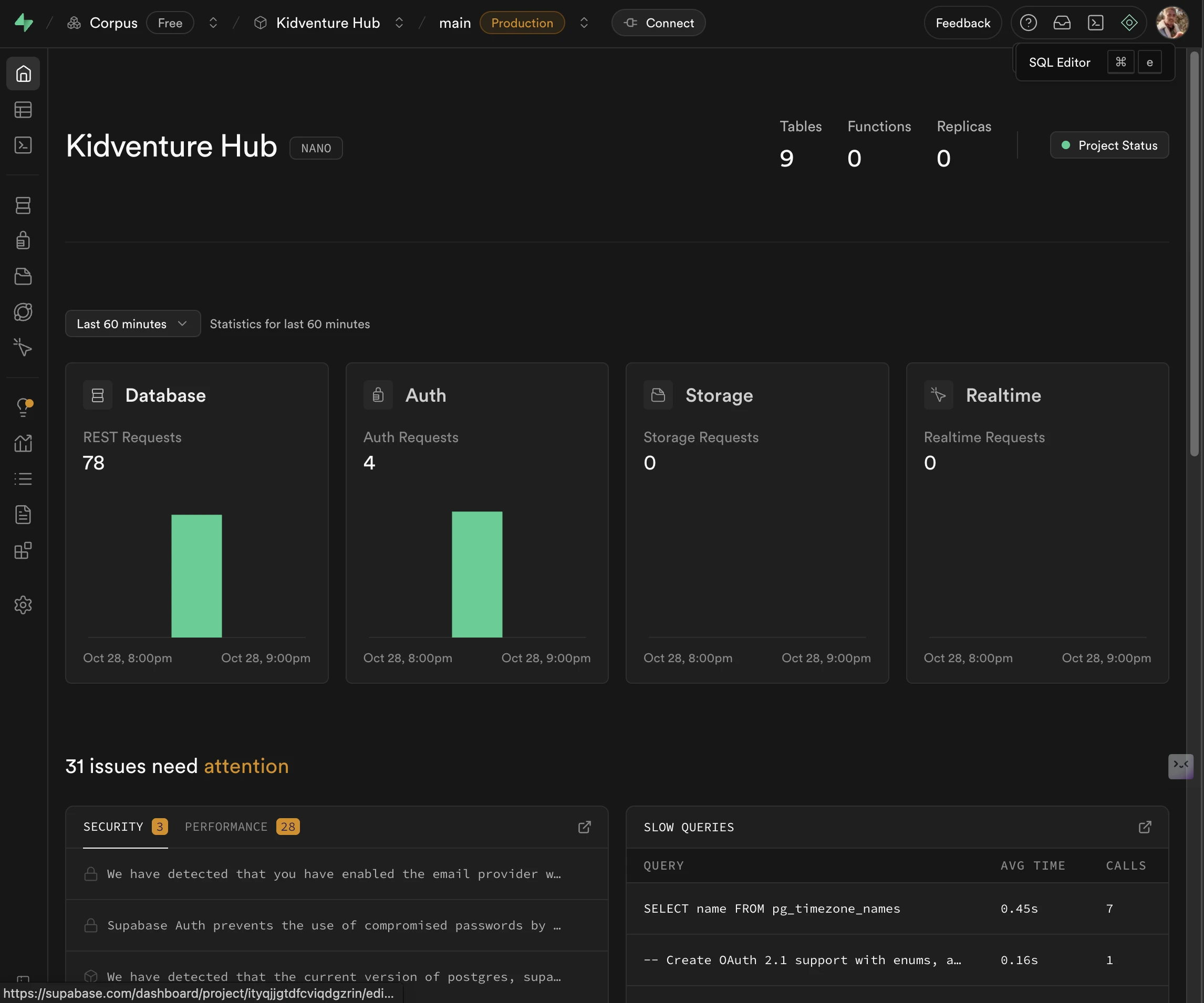The image size is (1204, 1003).
Task: Open the Table Editor in sidebar
Action: pos(23,109)
